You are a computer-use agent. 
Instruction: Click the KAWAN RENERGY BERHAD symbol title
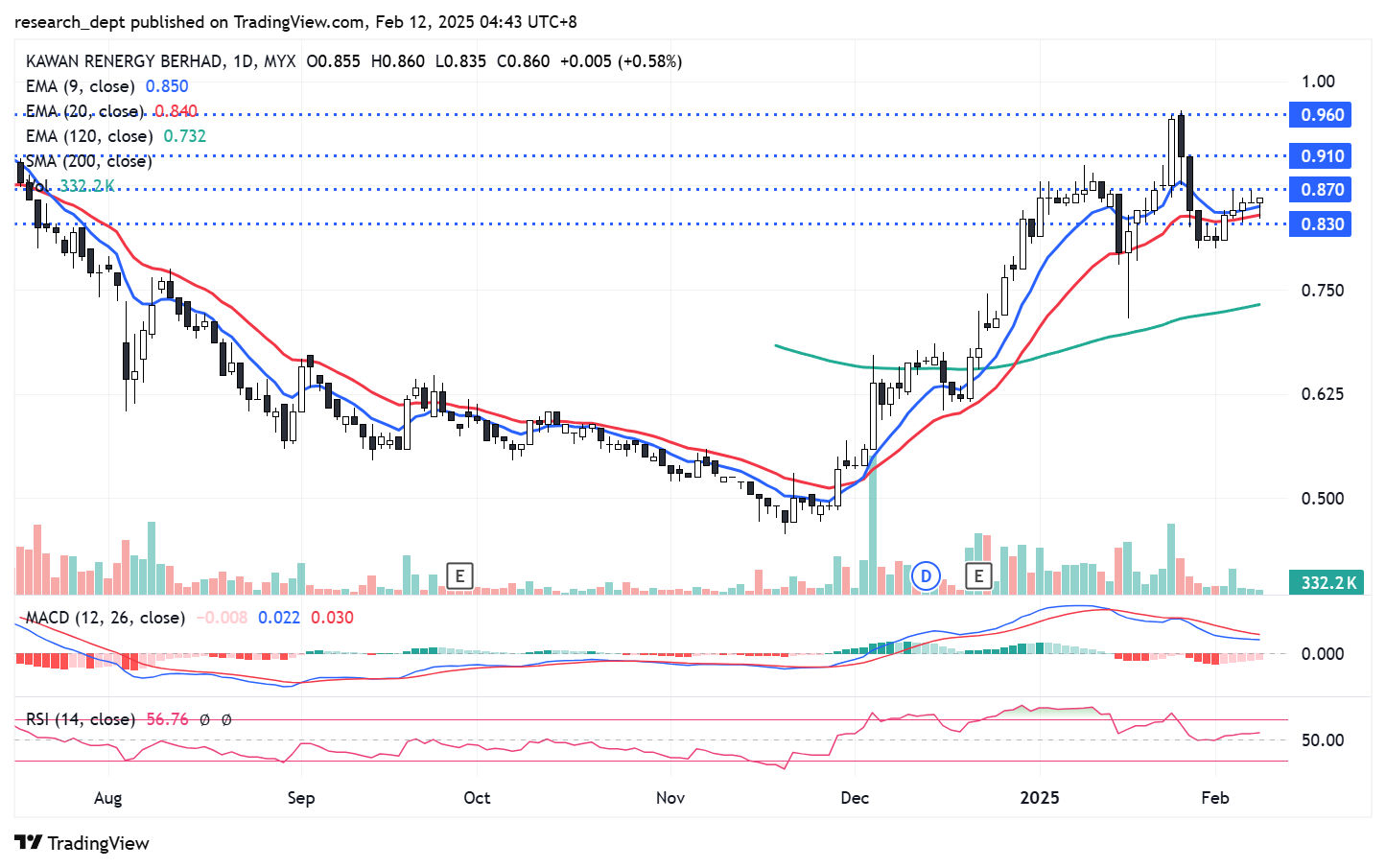coord(125,61)
